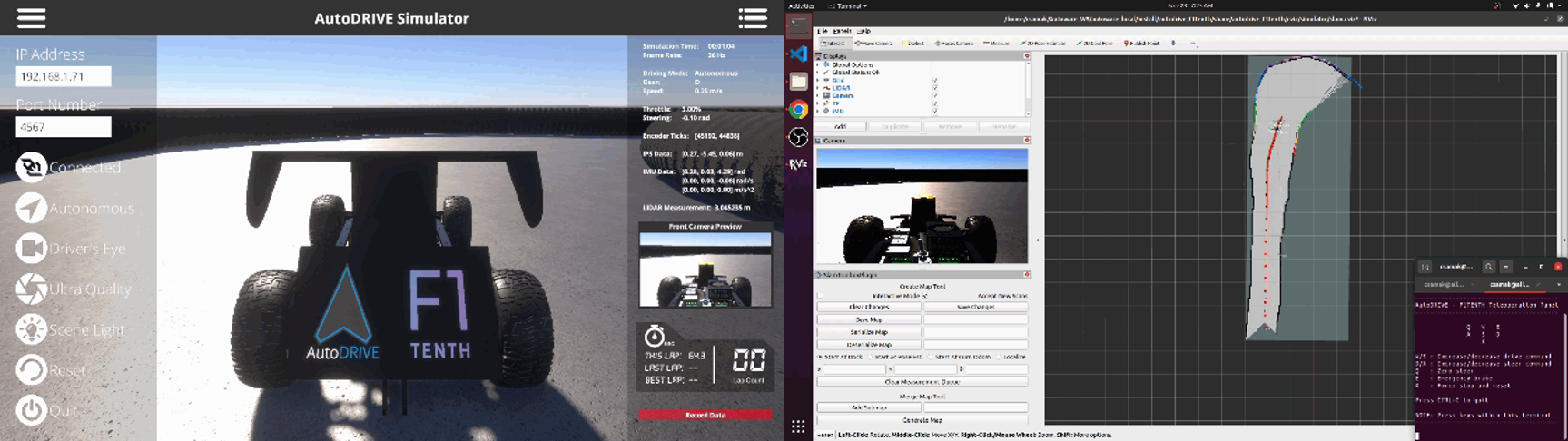Viewport: 1568px width, 441px height.
Task: Choose the Publish Point tool
Action: pyautogui.click(x=1141, y=43)
